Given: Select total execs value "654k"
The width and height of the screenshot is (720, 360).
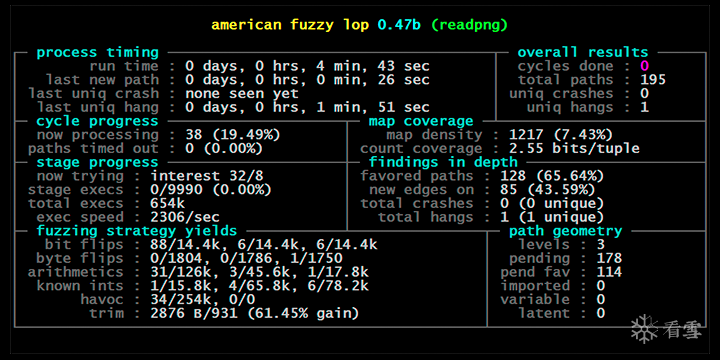Looking at the screenshot, I should click(x=168, y=203).
